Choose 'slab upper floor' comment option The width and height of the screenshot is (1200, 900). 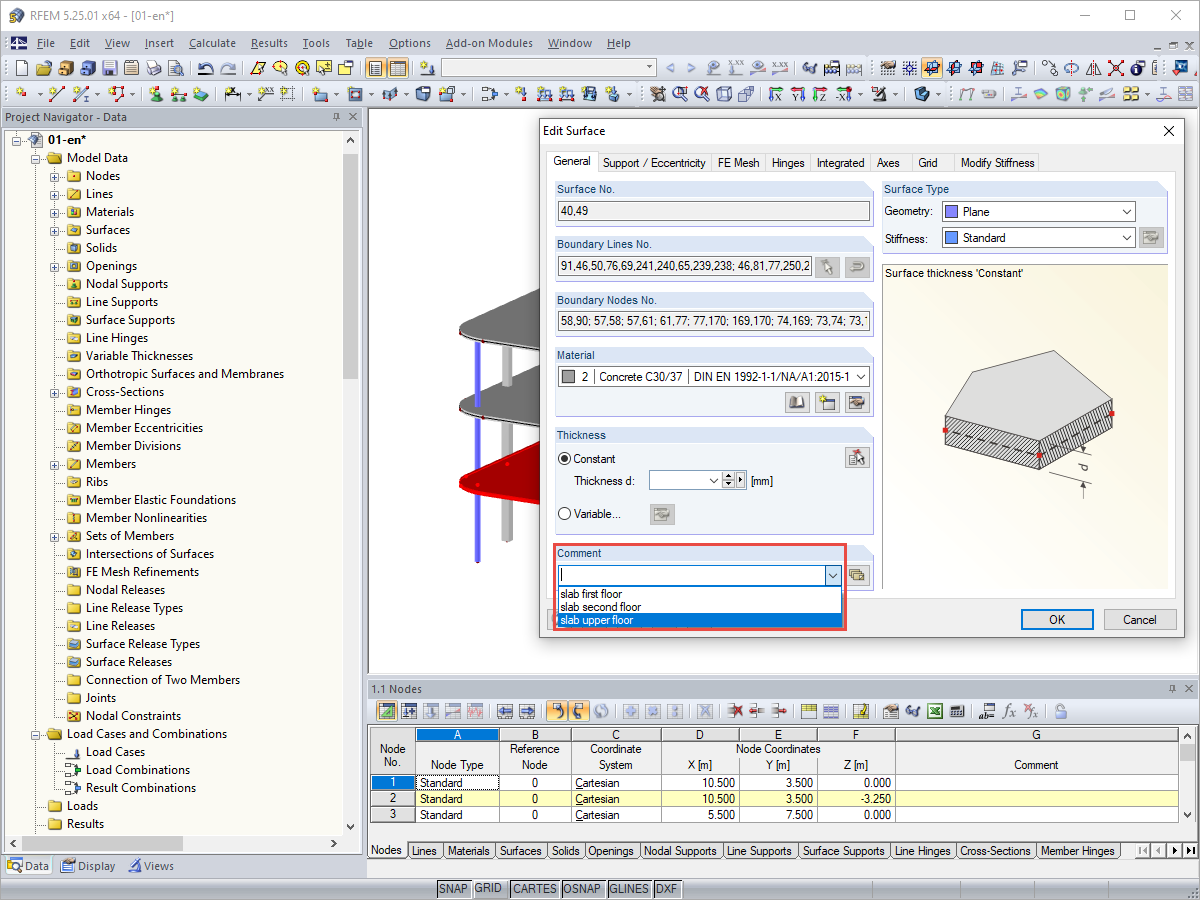pyautogui.click(x=700, y=620)
